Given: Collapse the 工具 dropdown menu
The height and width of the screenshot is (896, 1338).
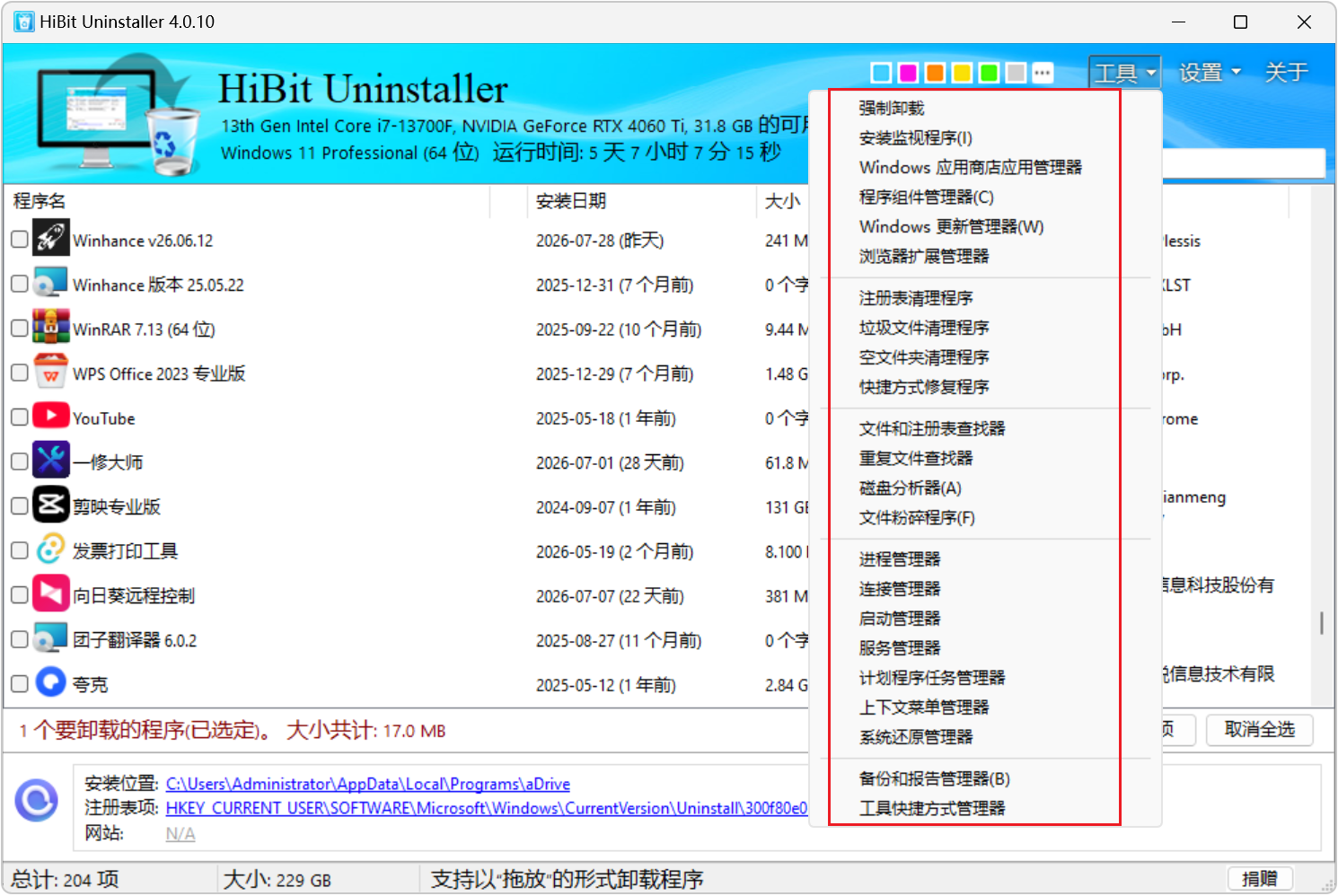Looking at the screenshot, I should coord(1125,73).
